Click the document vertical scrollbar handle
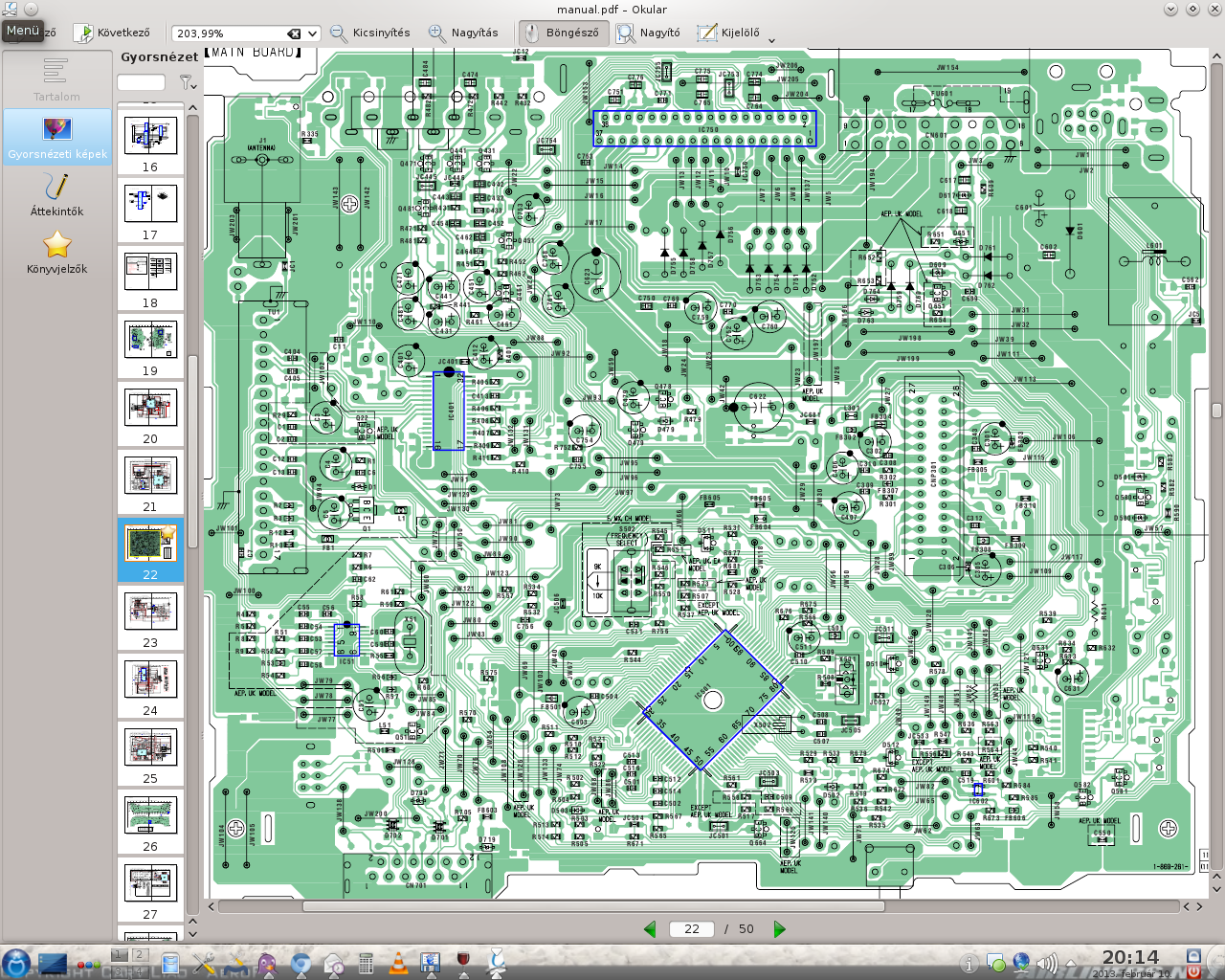 click(x=1216, y=411)
